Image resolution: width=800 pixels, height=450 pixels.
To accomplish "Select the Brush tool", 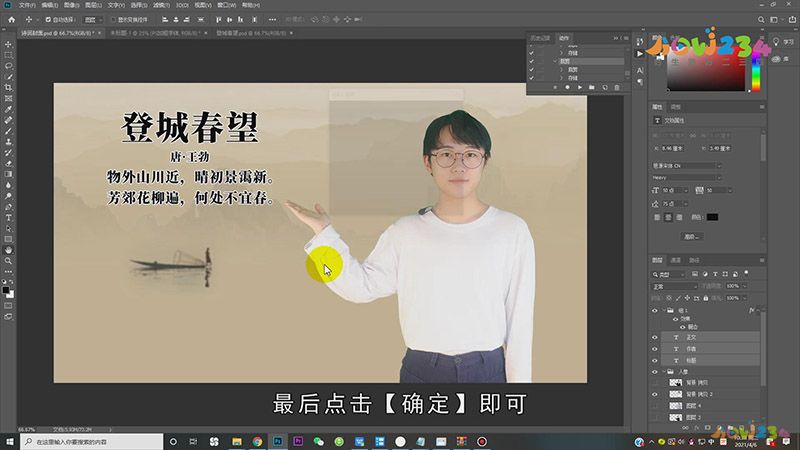I will click(8, 131).
